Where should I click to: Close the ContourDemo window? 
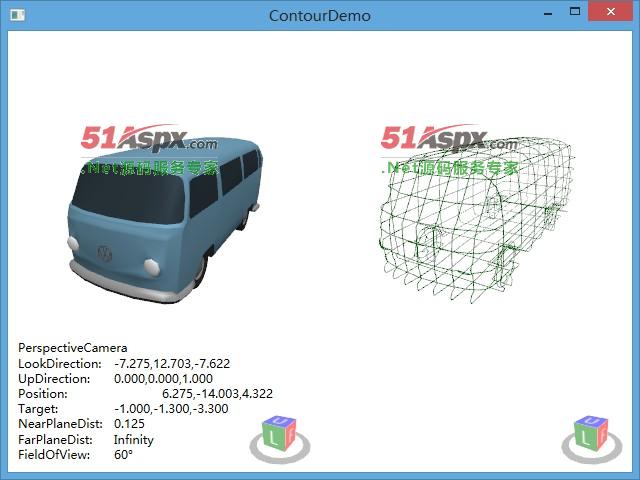point(610,11)
